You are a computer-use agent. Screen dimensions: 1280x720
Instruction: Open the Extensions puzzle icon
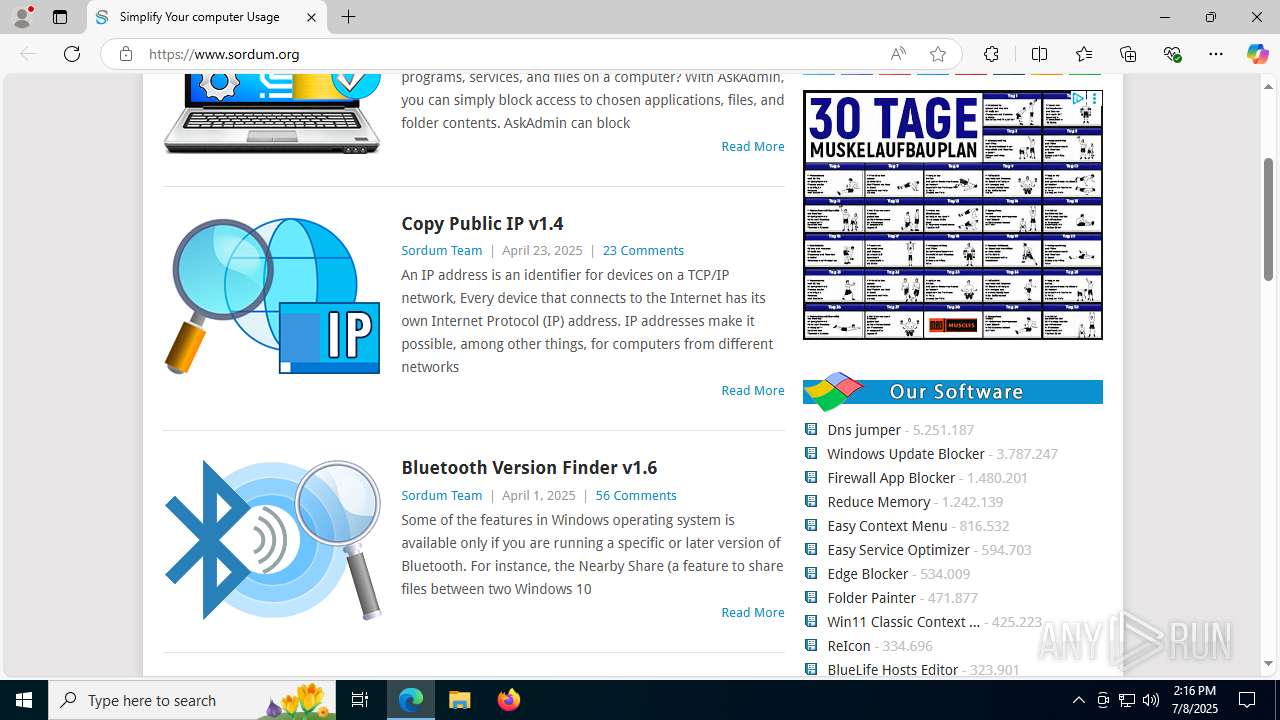[x=991, y=54]
